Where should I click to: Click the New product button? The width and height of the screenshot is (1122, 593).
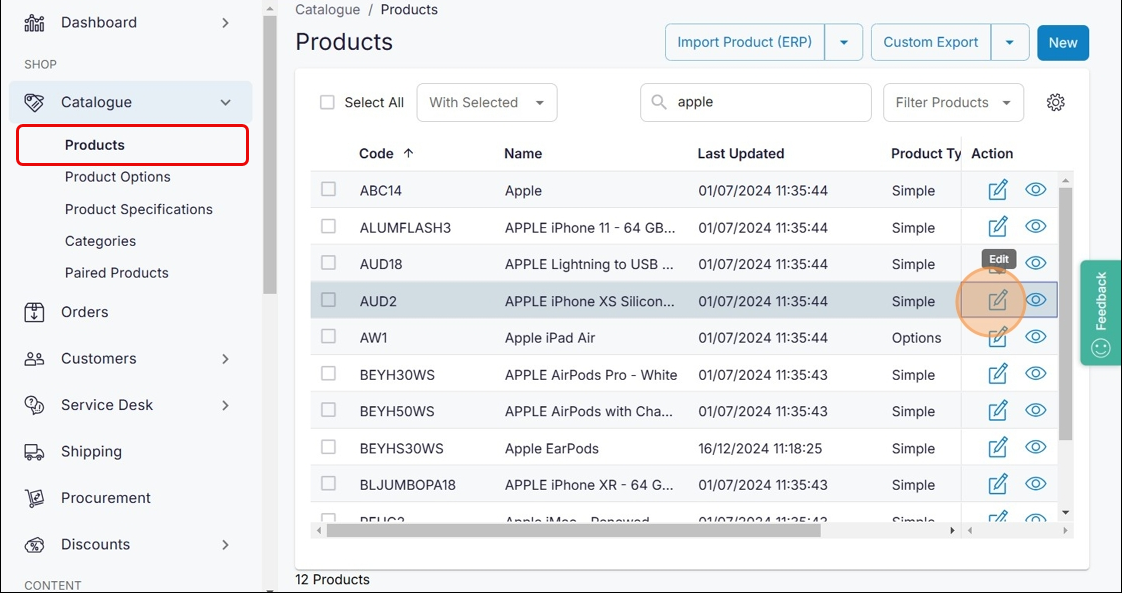(1062, 42)
